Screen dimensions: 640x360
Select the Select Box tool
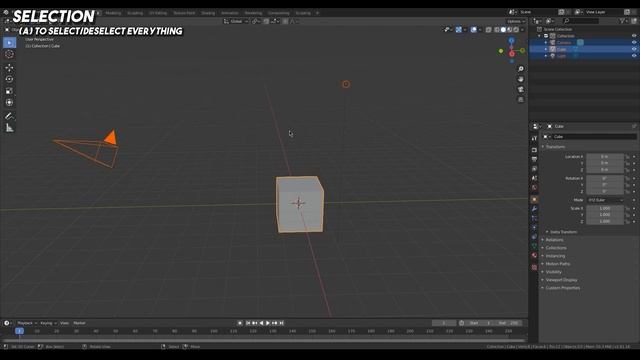(9, 42)
